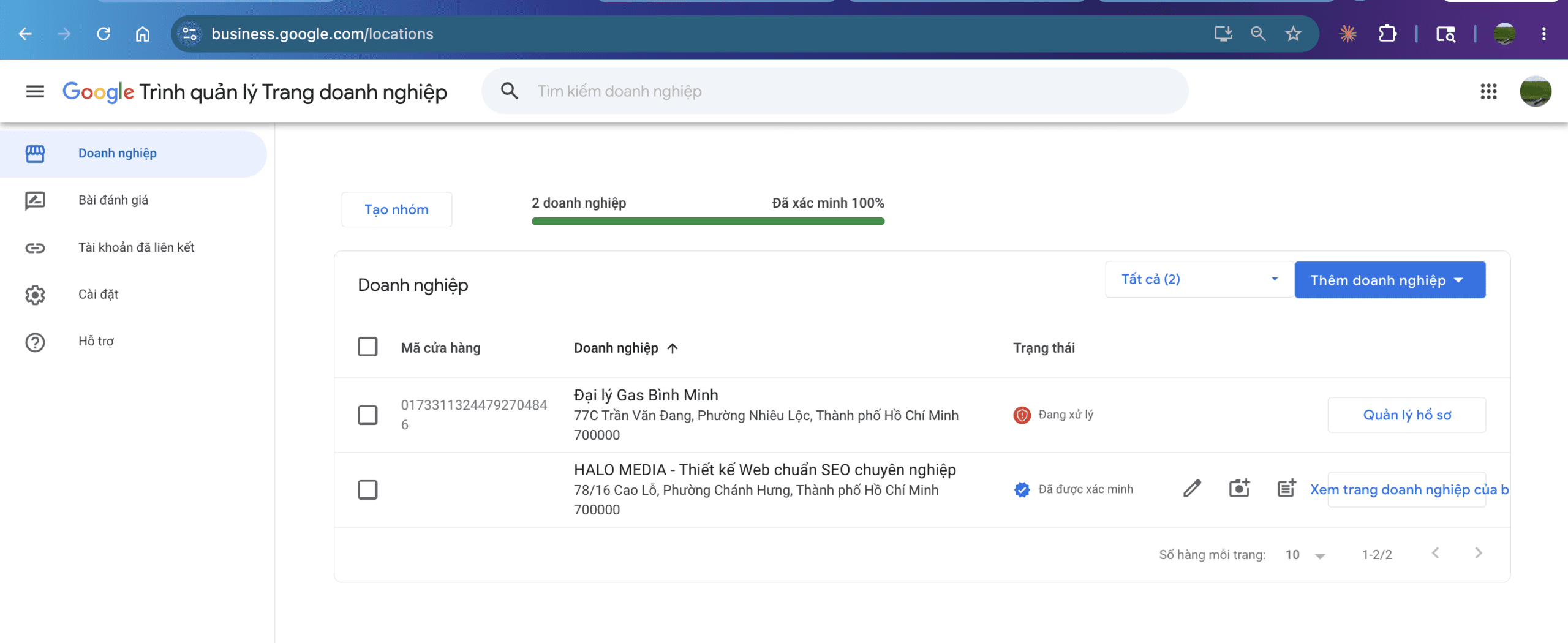This screenshot has width=1568, height=643.
Task: Open the Doanh nghiệp sidebar item
Action: coord(133,154)
